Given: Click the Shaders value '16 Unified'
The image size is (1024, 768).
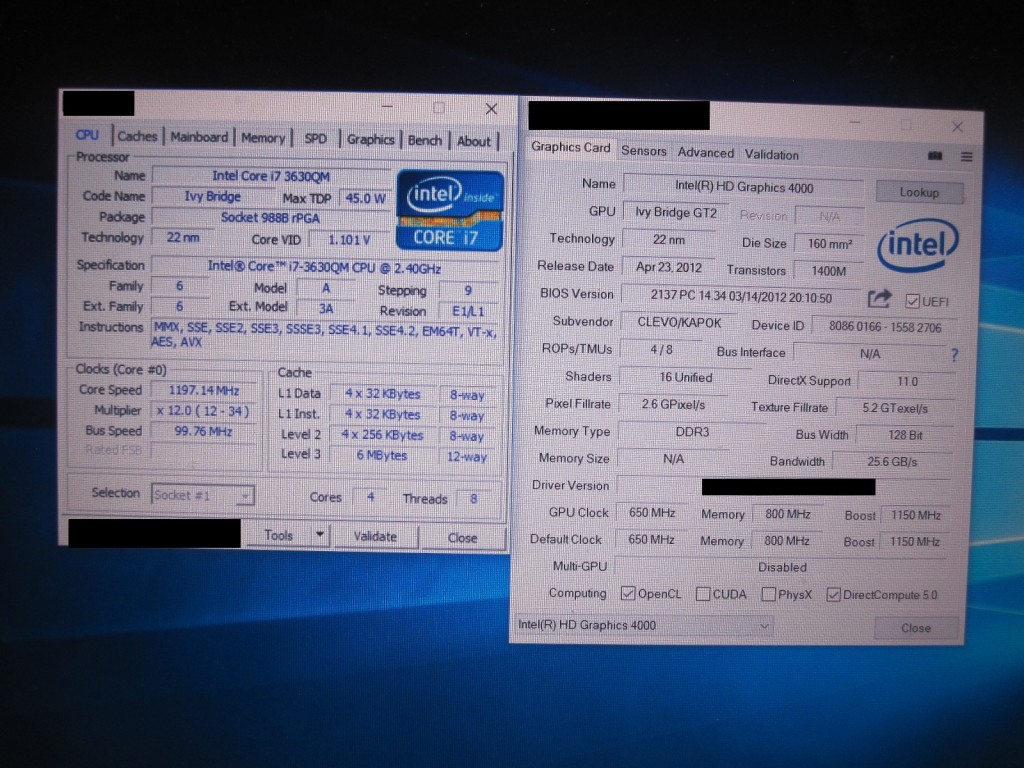Looking at the screenshot, I should [x=686, y=377].
